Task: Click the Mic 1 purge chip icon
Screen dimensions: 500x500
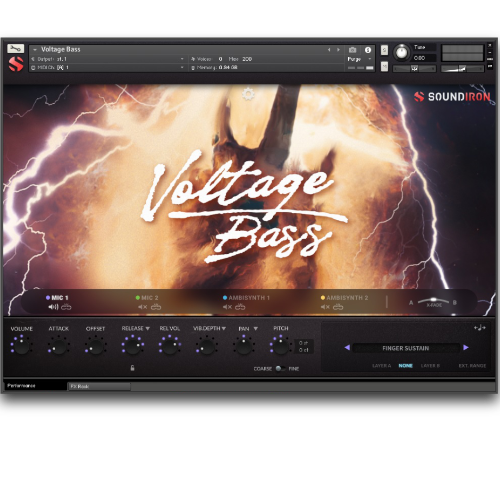Action: 66,307
